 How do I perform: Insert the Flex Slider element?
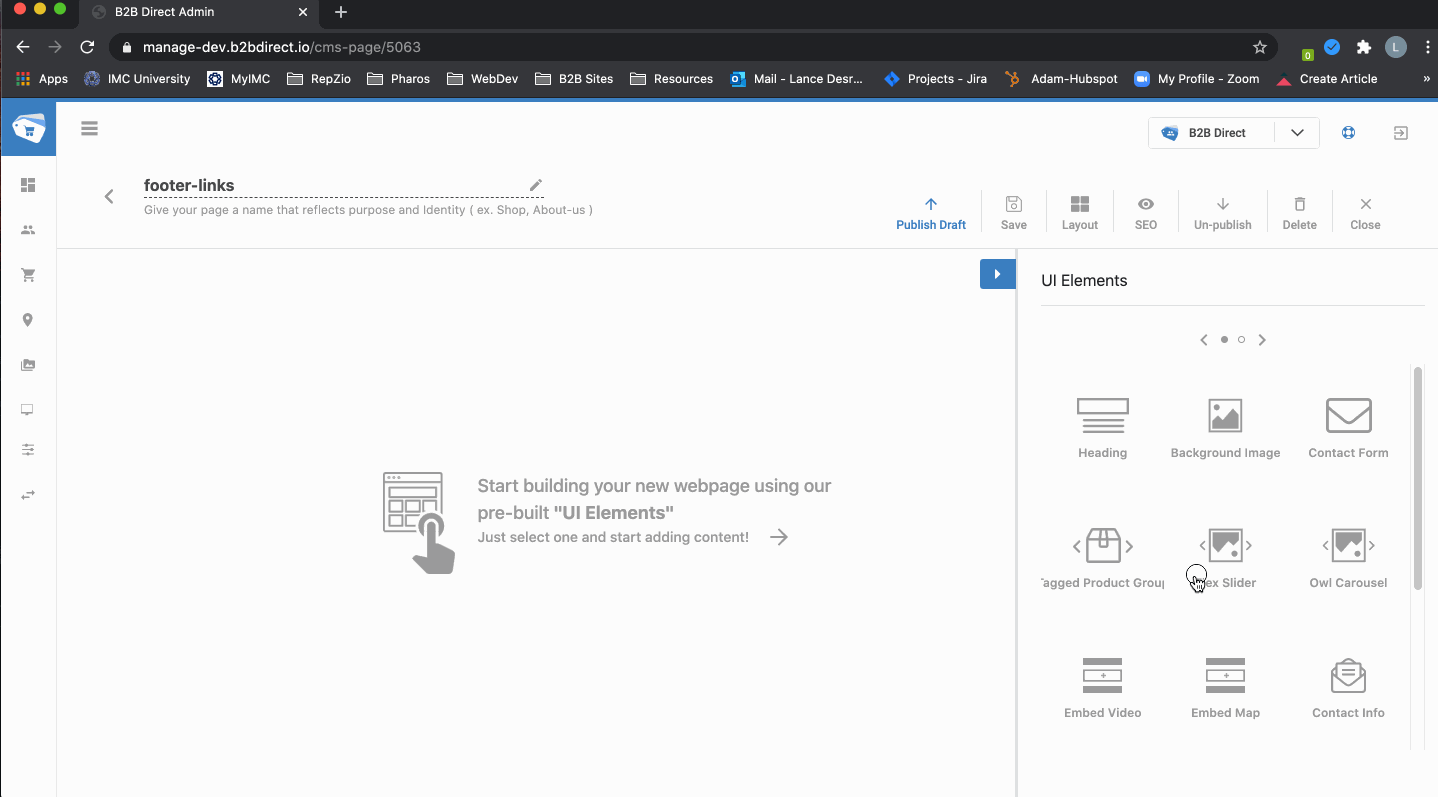tap(1225, 558)
